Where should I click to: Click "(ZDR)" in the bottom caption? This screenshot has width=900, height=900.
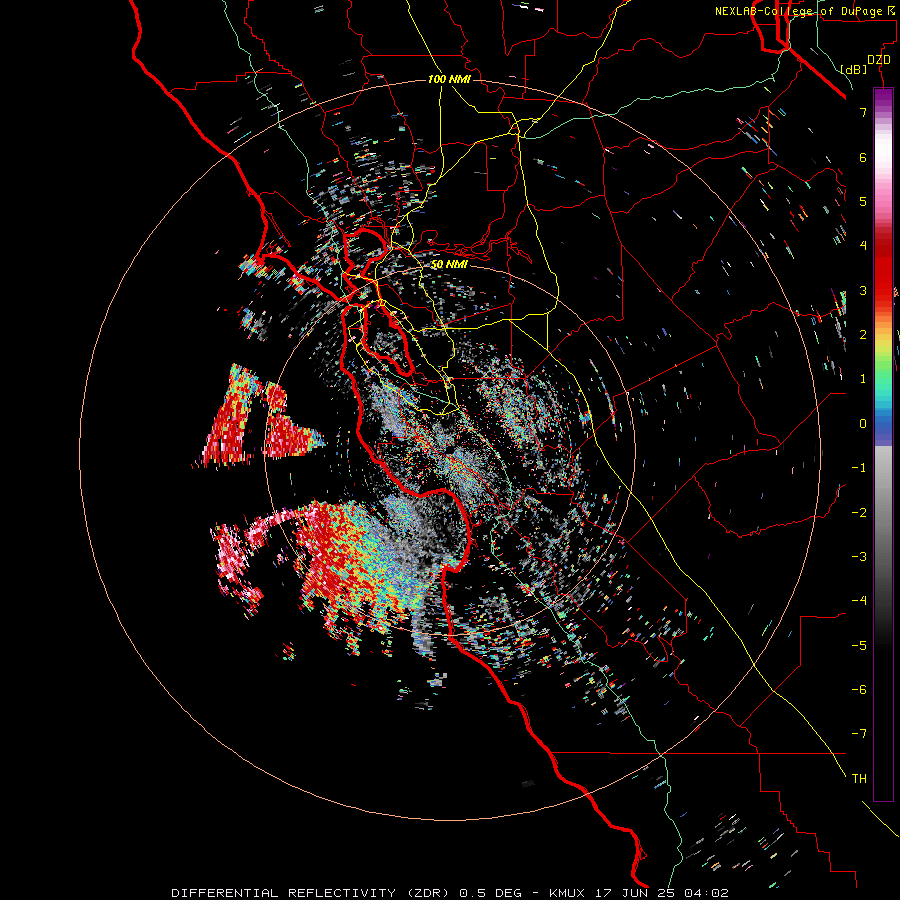[428, 893]
